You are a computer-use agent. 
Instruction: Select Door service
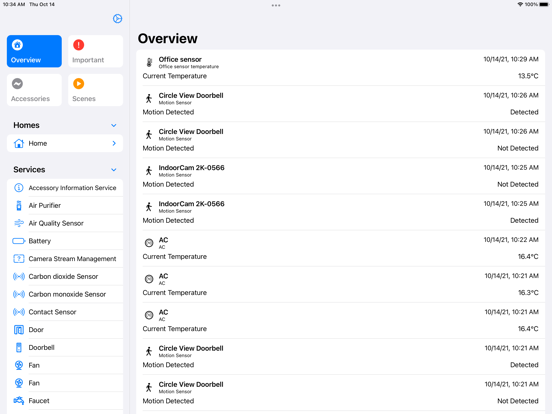(65, 330)
